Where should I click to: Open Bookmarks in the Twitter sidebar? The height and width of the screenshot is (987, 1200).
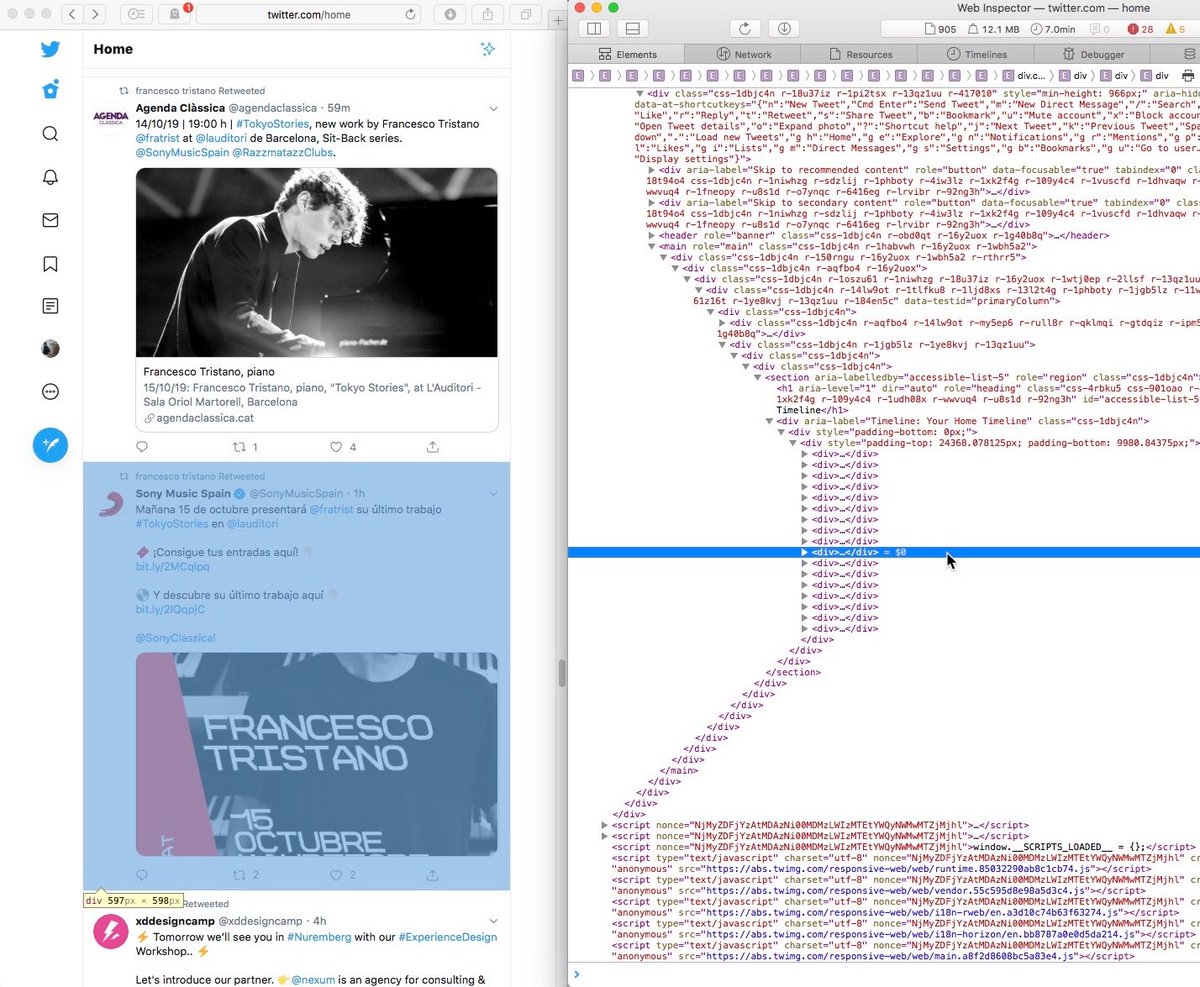(x=50, y=263)
